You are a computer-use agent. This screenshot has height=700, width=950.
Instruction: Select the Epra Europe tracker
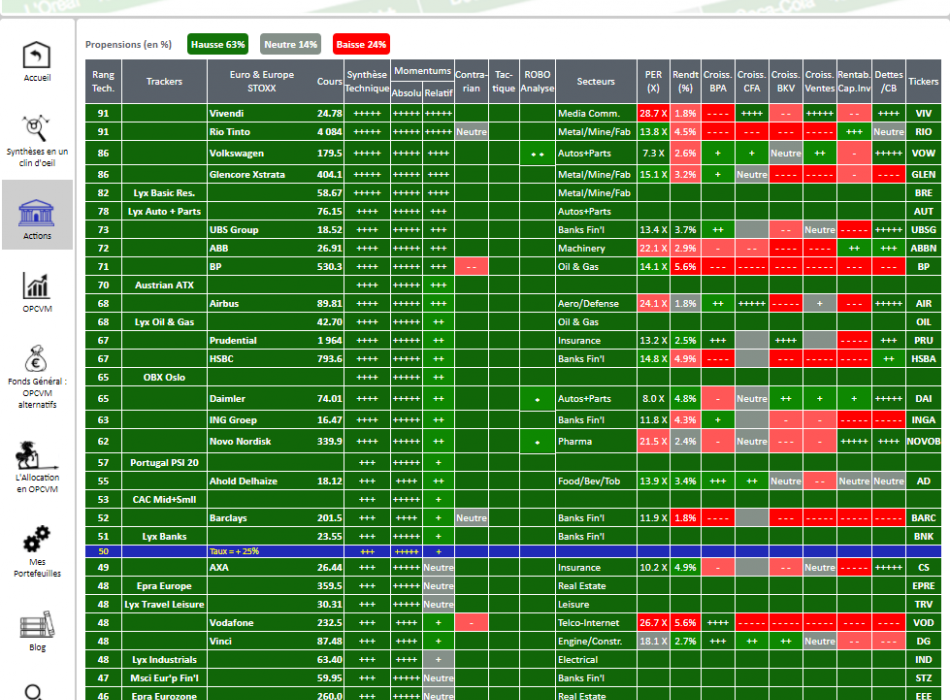(164, 586)
